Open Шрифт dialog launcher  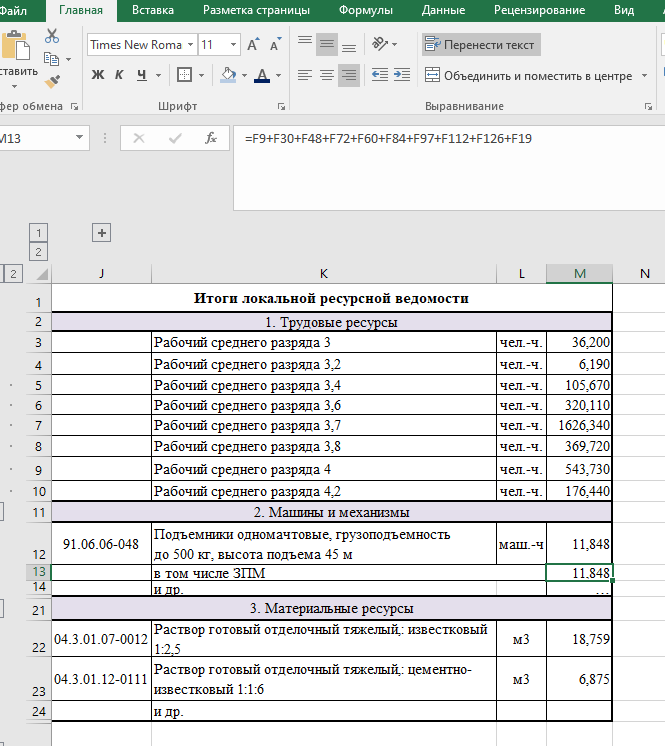pos(281,107)
